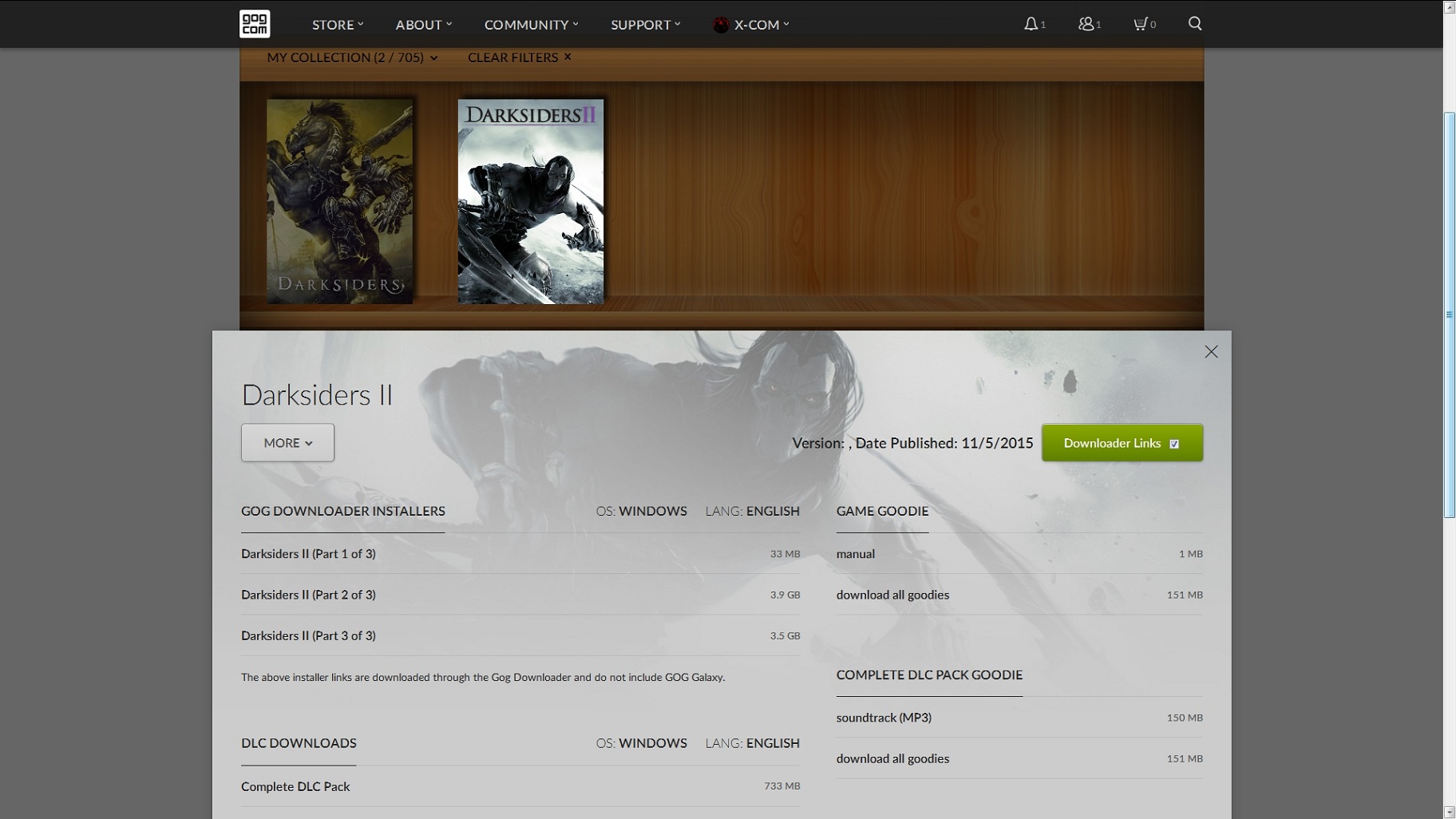Click the 733 MB file size
Viewport: 1456px width, 819px height.
click(781, 786)
